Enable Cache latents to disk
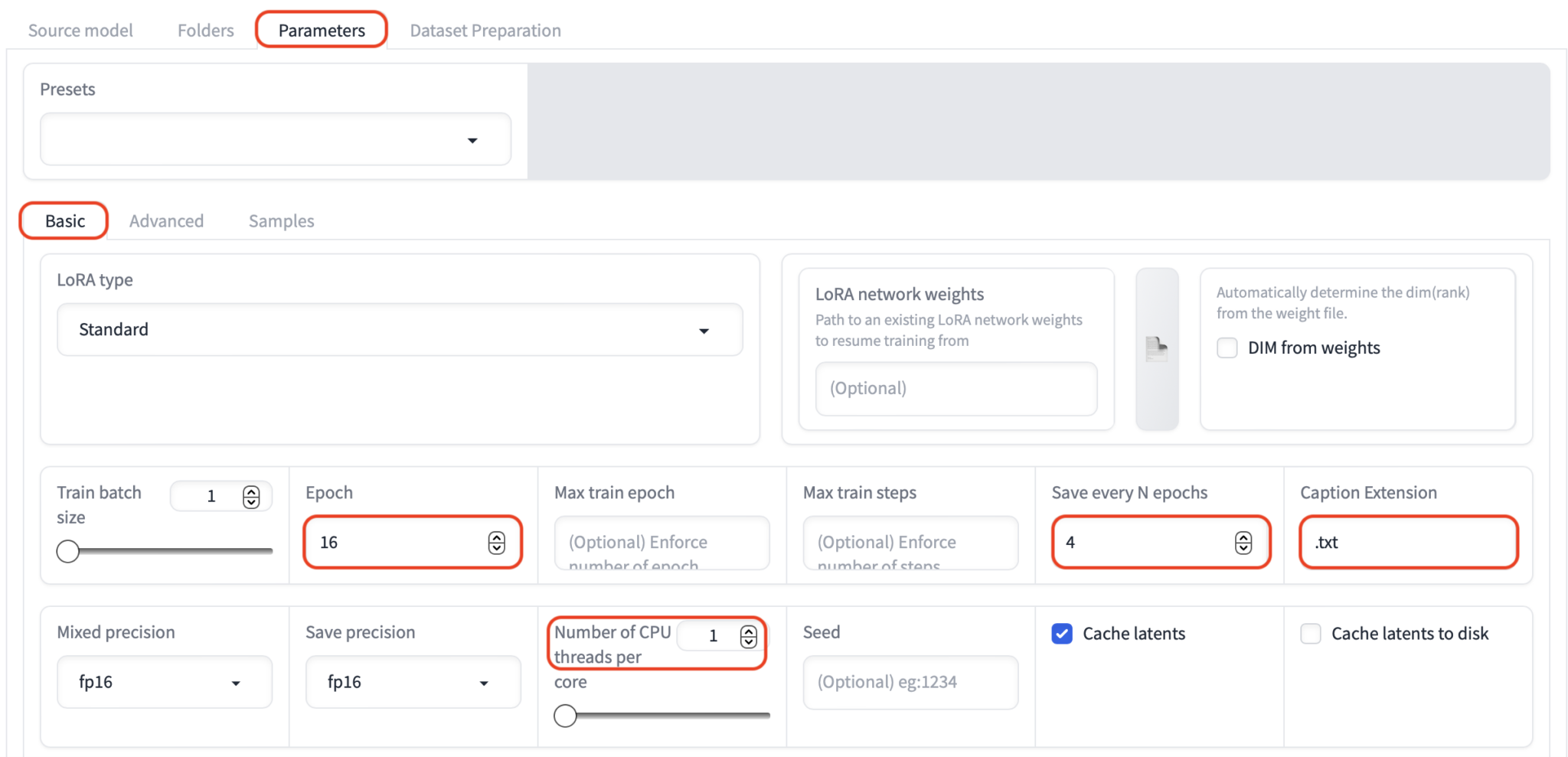Image resolution: width=1568 pixels, height=757 pixels. pos(1311,634)
